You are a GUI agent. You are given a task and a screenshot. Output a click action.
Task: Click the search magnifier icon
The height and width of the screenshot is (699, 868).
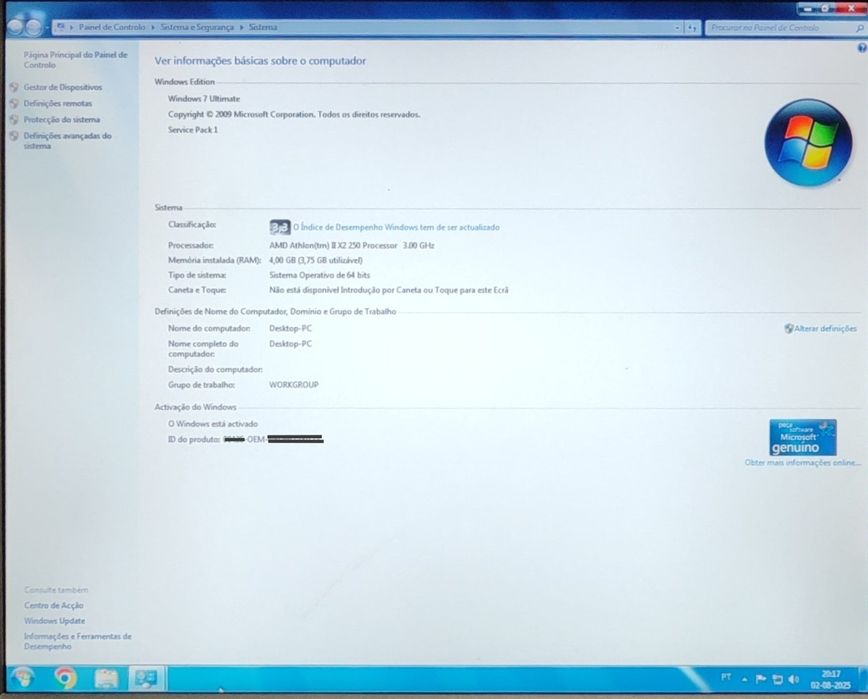(860, 28)
